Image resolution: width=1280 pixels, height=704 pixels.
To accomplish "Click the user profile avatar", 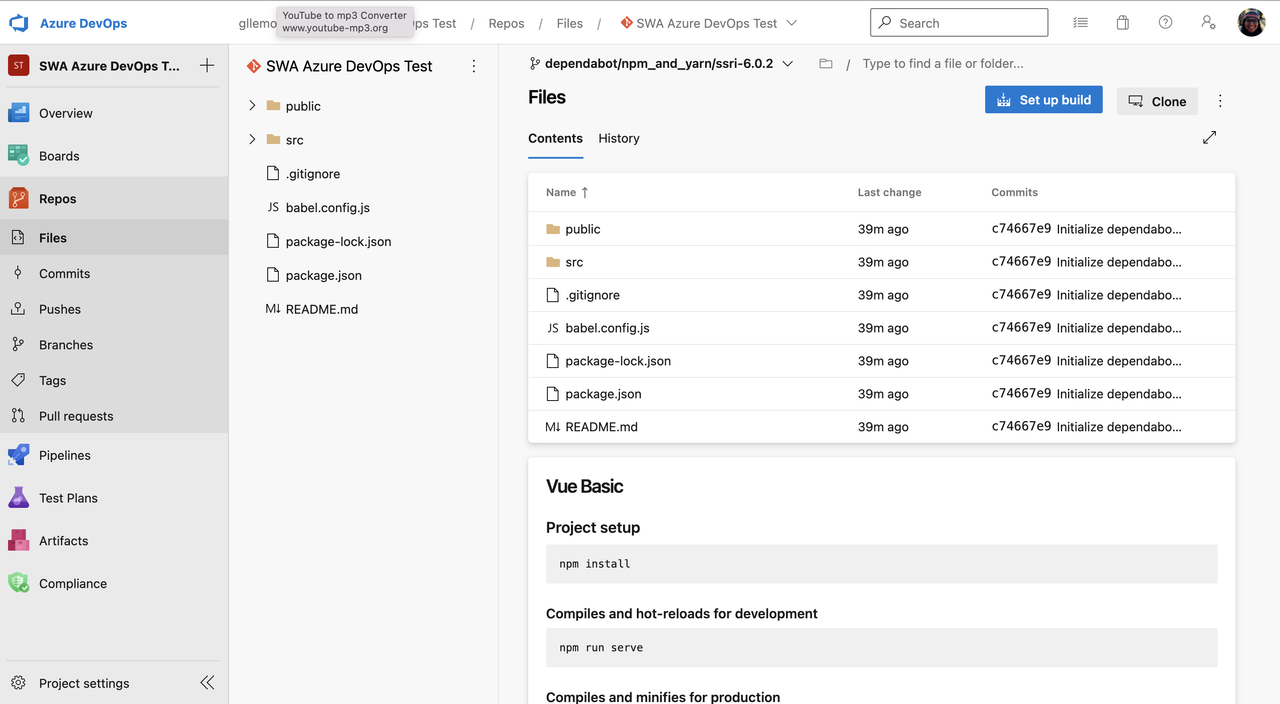I will [1251, 22].
